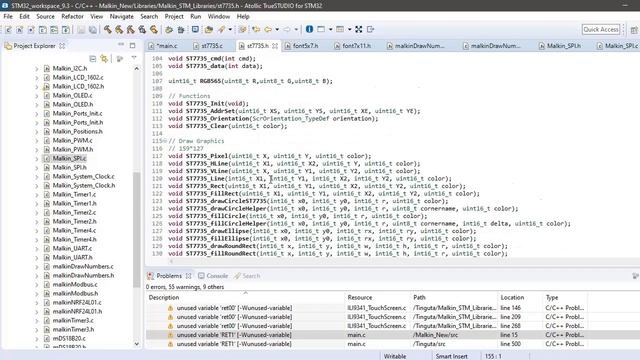Open the Window menu
The height and width of the screenshot is (360, 640).
coord(219,16)
